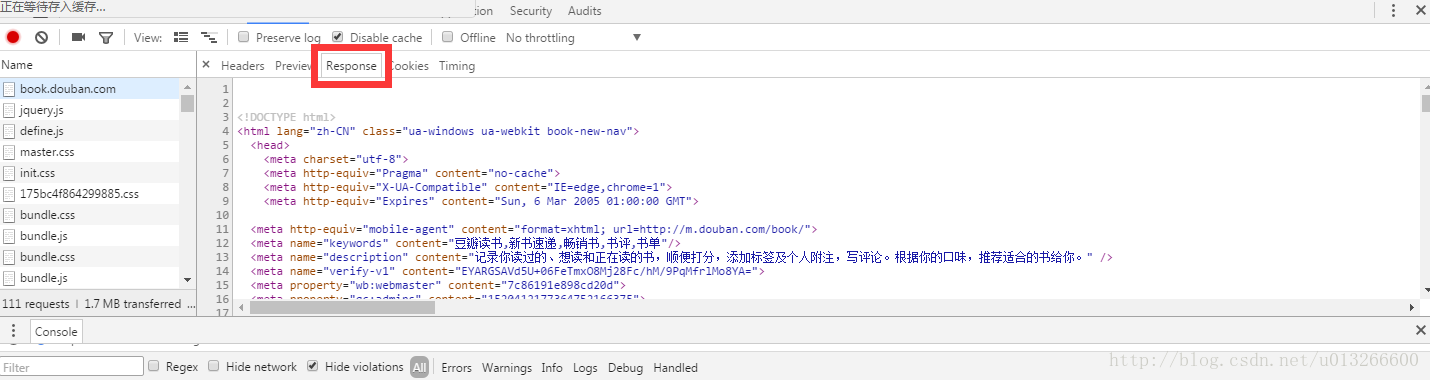
Task: Switch to Timing tab
Action: pos(457,66)
